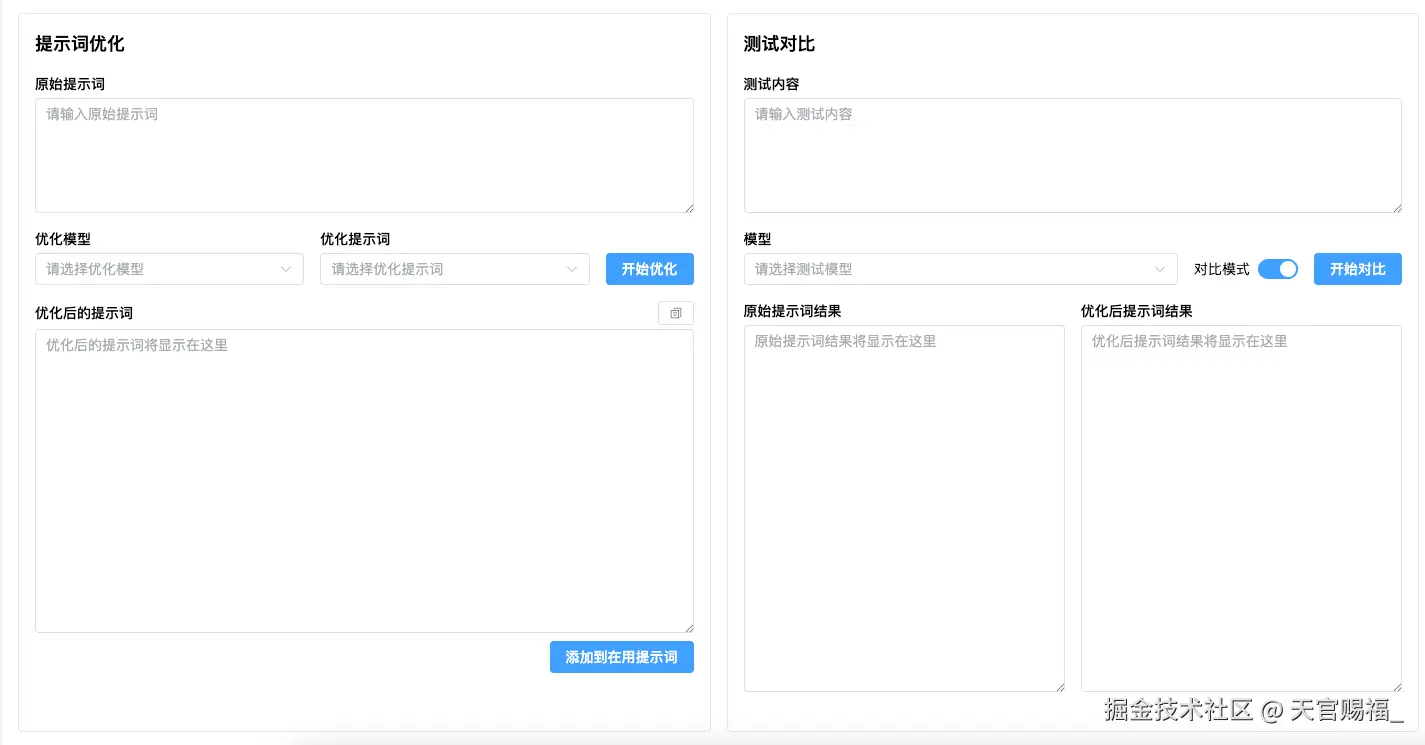
Task: Click into the 优化后的提示词 result text area
Action: tap(364, 481)
